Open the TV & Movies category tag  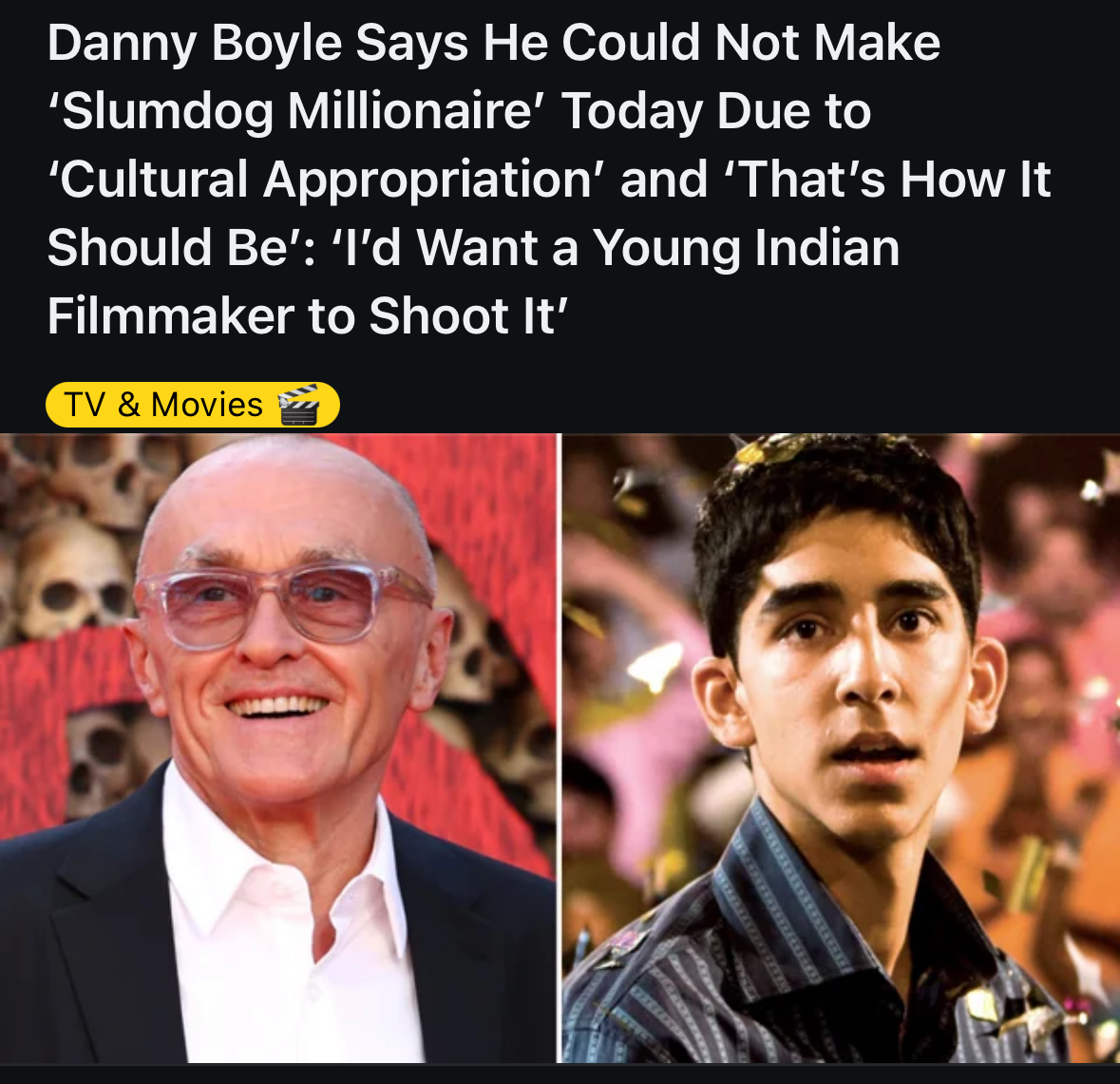[x=193, y=405]
